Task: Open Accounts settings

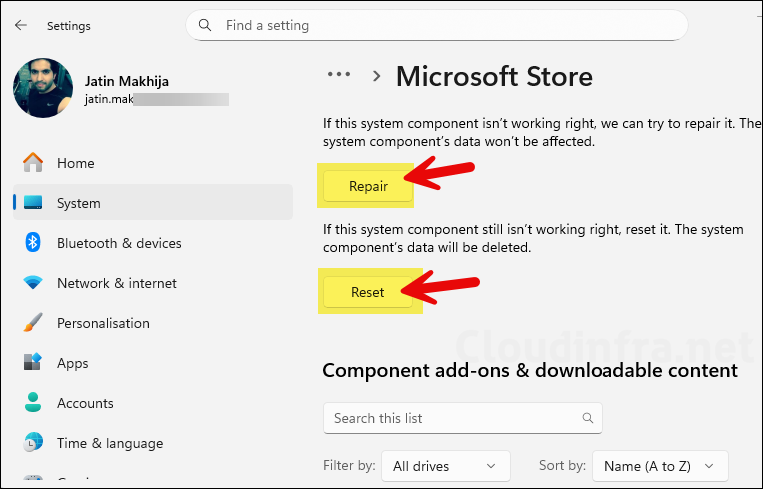Action: coord(153,402)
